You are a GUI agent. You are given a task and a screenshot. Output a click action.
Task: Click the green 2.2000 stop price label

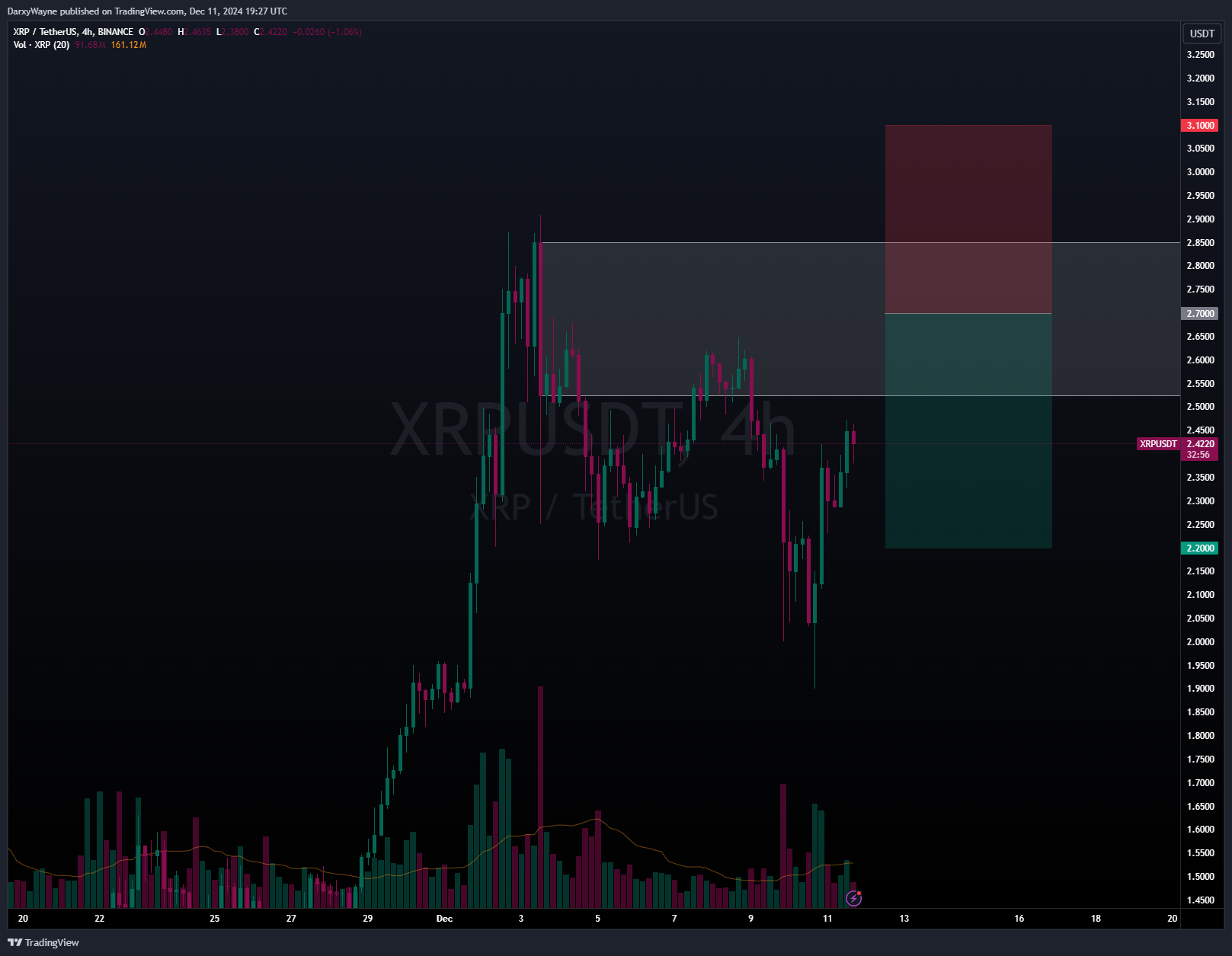[x=1199, y=548]
